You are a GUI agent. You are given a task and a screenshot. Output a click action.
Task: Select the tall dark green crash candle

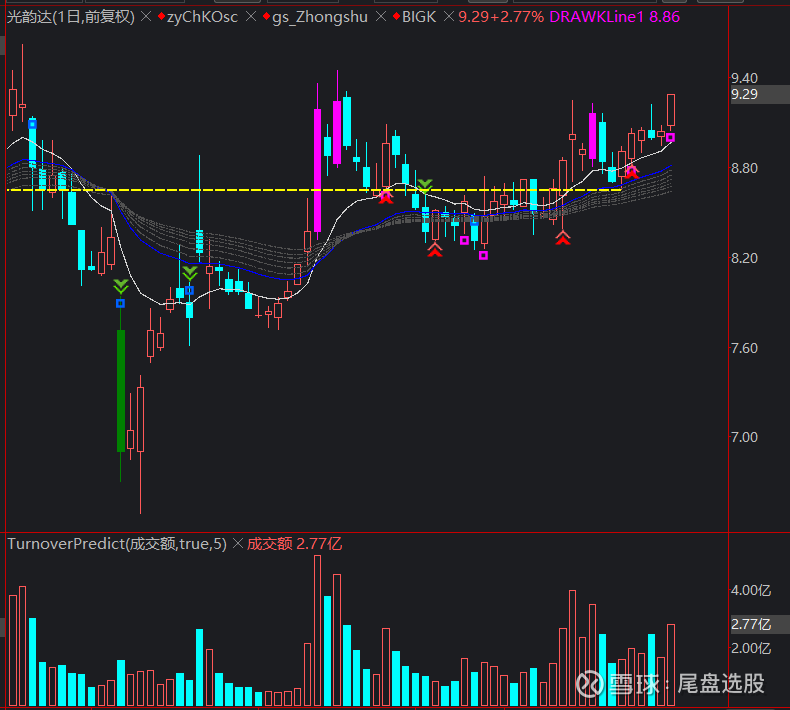click(121, 391)
